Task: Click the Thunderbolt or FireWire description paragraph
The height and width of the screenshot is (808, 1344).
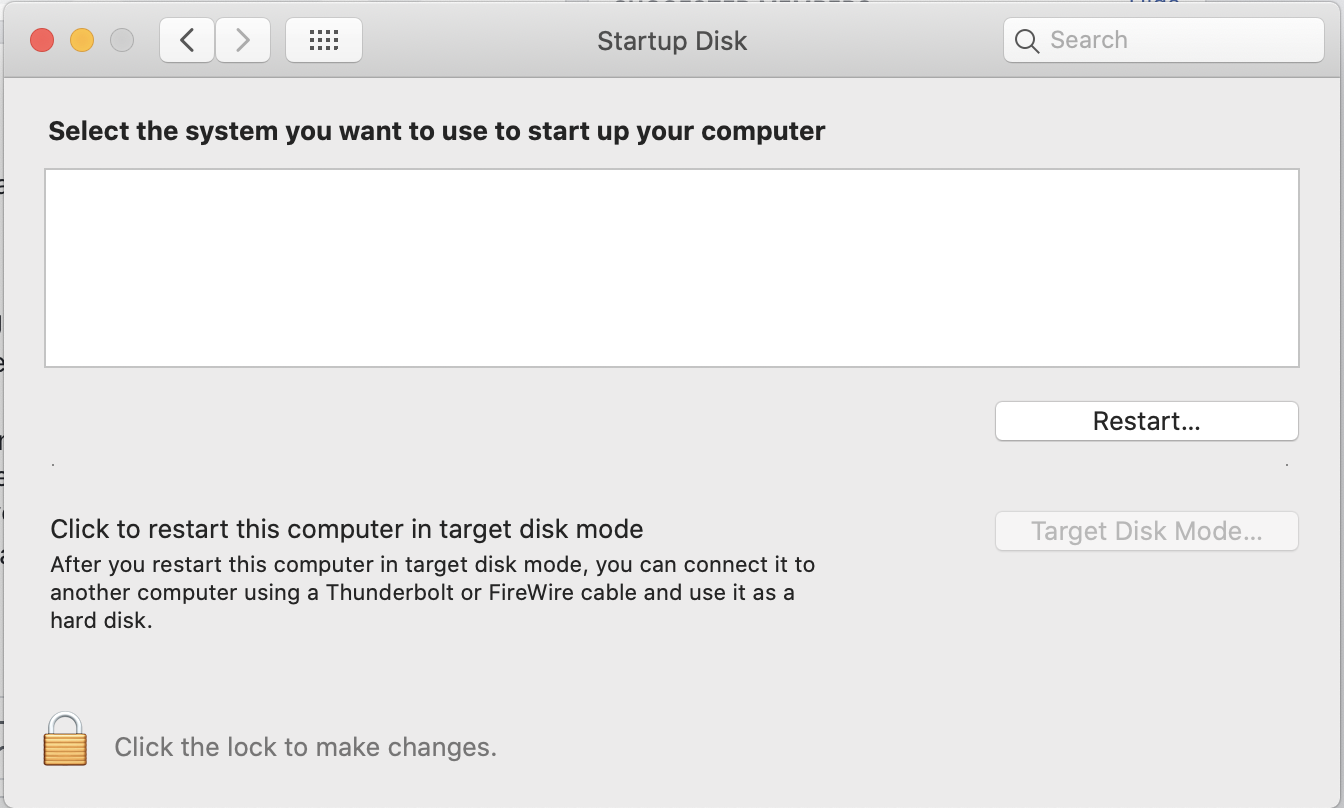Action: tap(432, 592)
